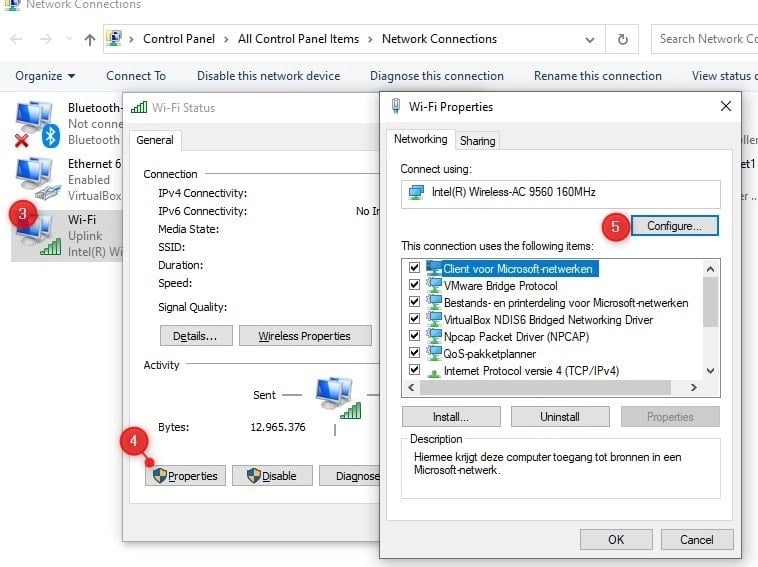Image resolution: width=758 pixels, height=567 pixels.
Task: Click greyed Properties button in Wi-Fi Properties
Action: (x=670, y=417)
